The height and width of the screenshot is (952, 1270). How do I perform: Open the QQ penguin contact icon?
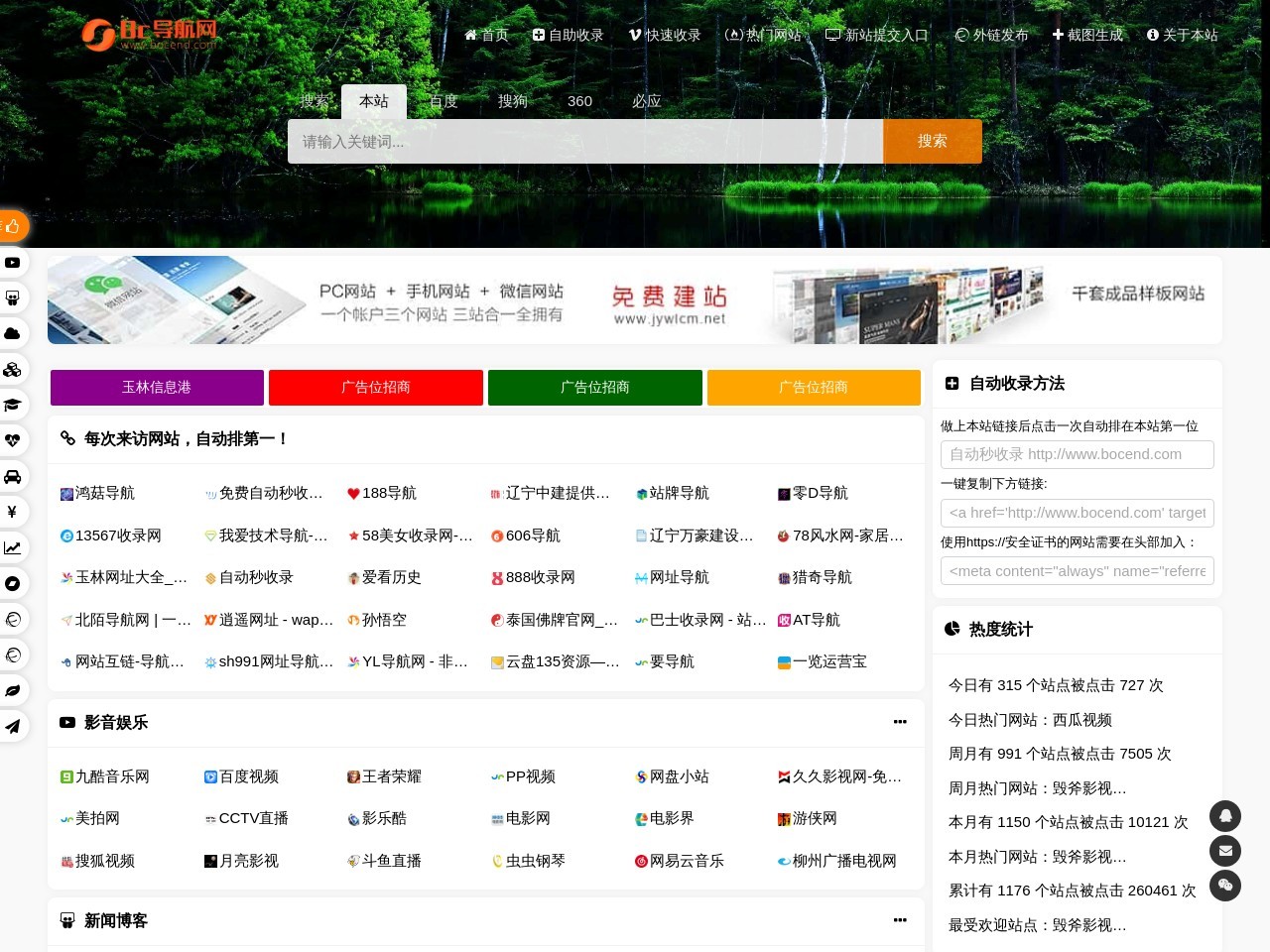1225,815
